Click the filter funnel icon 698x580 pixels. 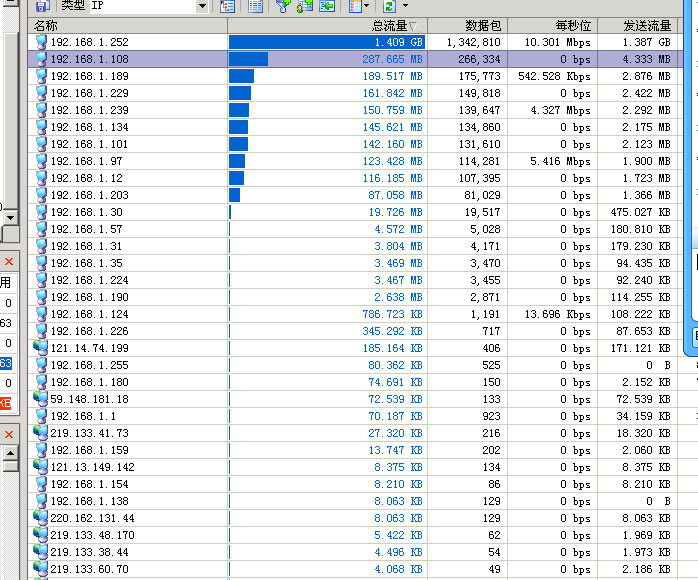(283, 6)
